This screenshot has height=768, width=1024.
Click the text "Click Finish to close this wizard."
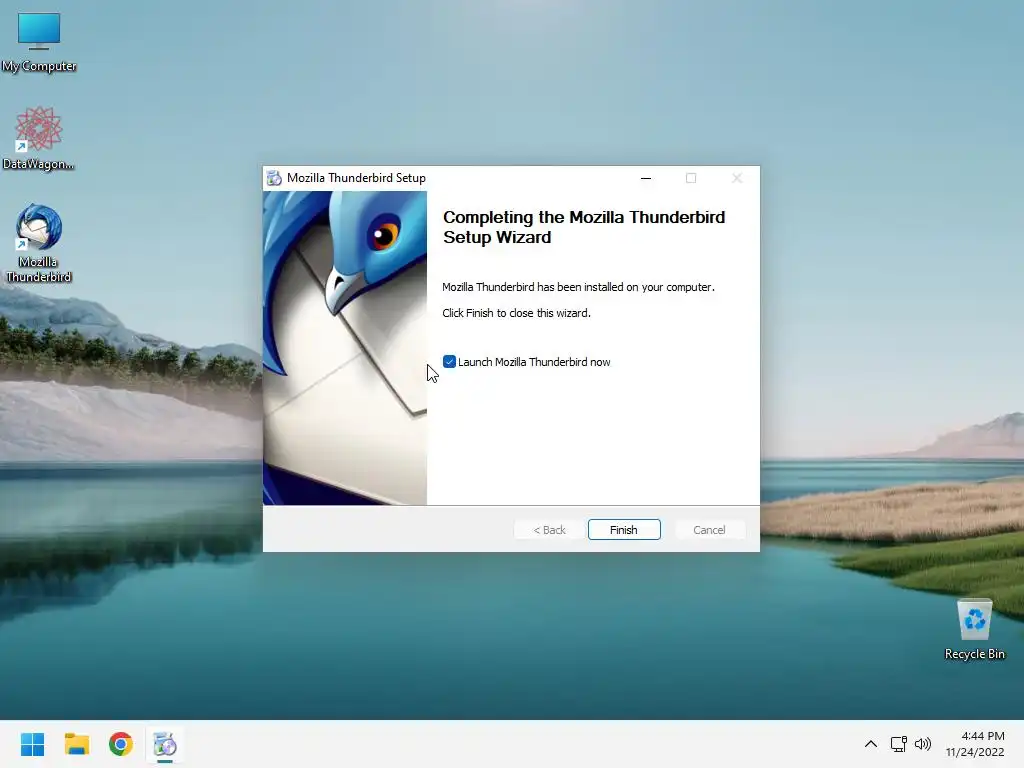pyautogui.click(x=517, y=313)
